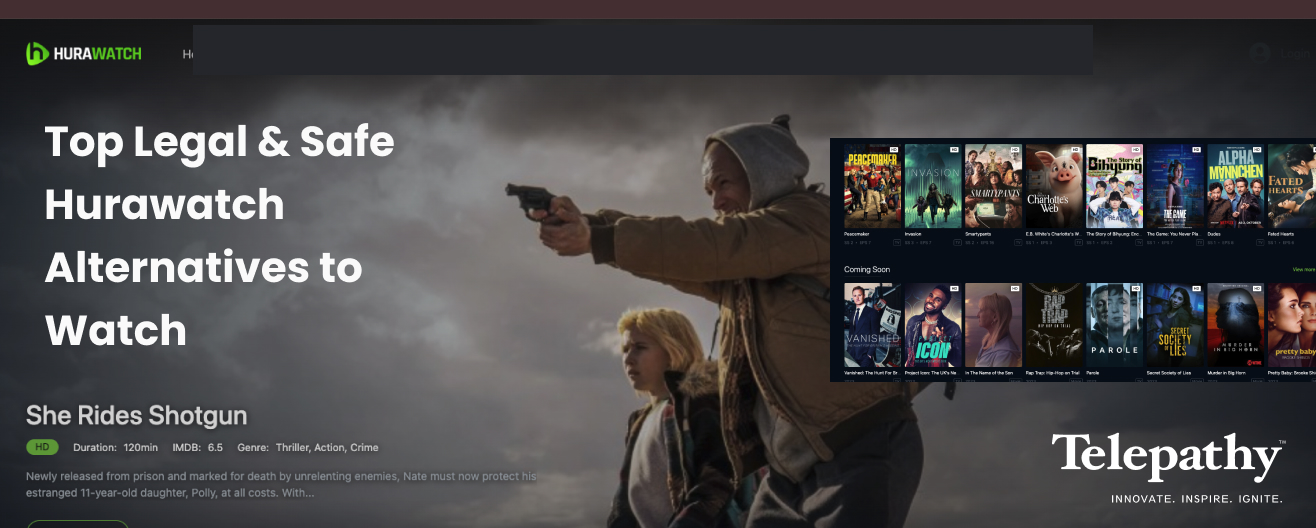This screenshot has width=1316, height=528.
Task: Click the HD badge on Peacemaker poster
Action: 894,150
